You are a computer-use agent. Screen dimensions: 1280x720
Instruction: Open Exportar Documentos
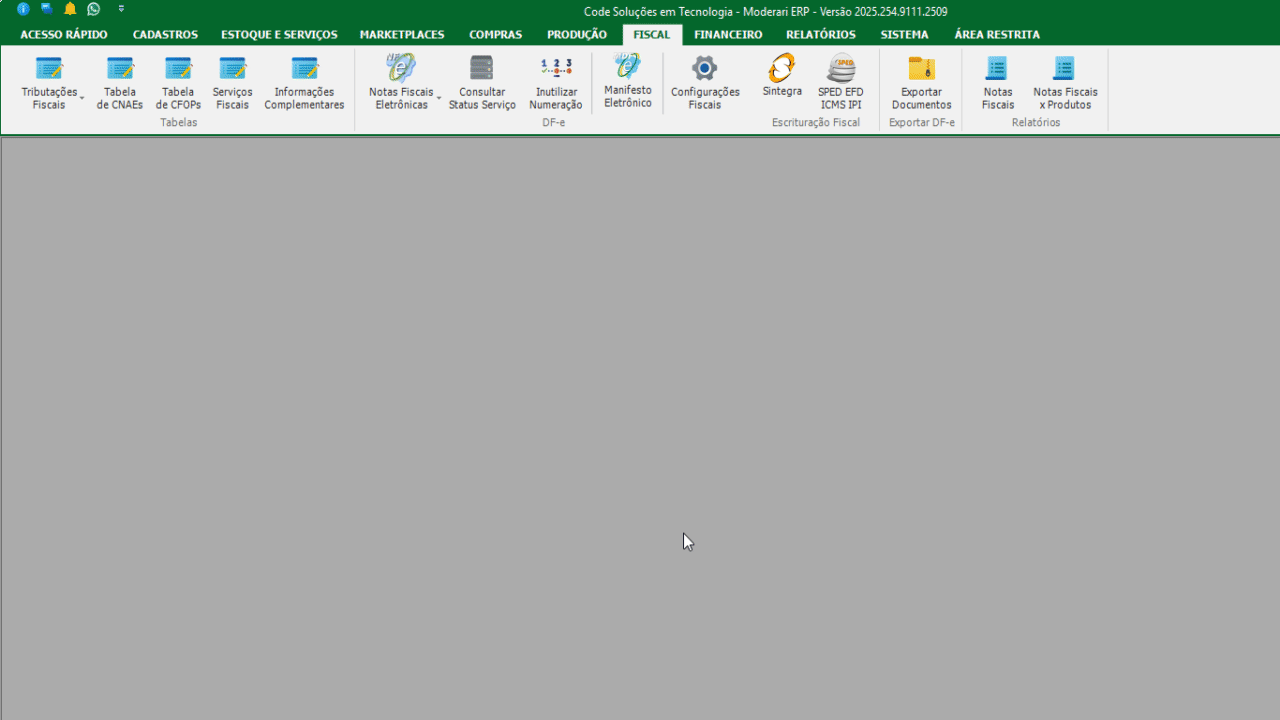tap(922, 82)
